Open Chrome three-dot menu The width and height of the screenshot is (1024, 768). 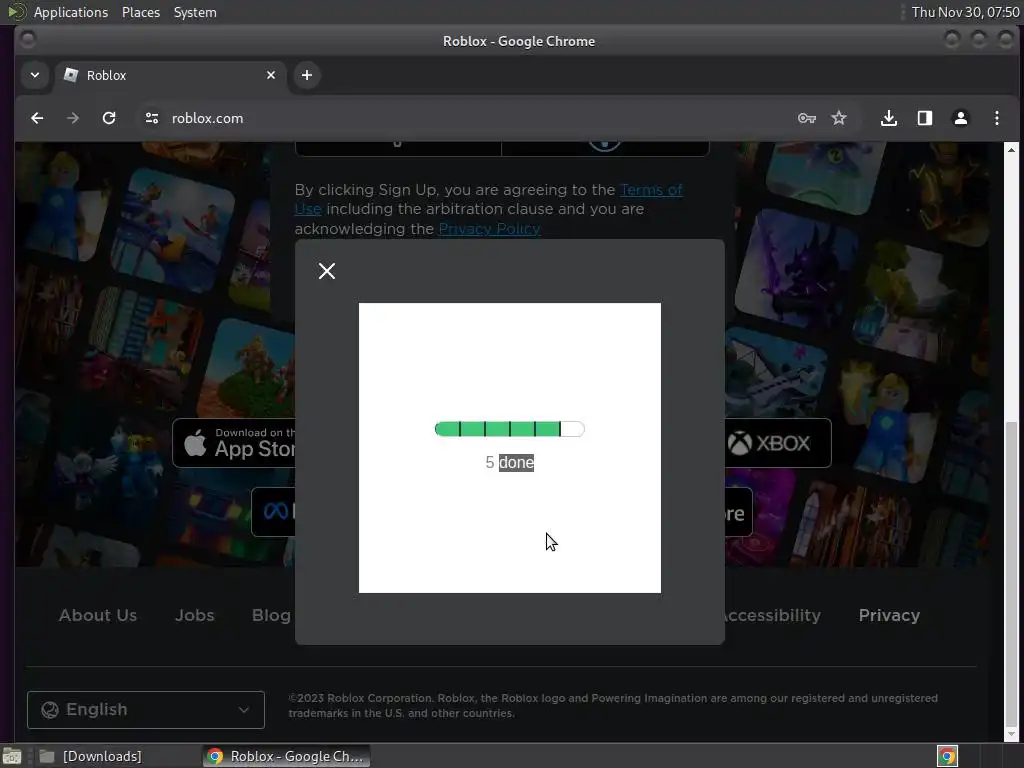(x=997, y=118)
